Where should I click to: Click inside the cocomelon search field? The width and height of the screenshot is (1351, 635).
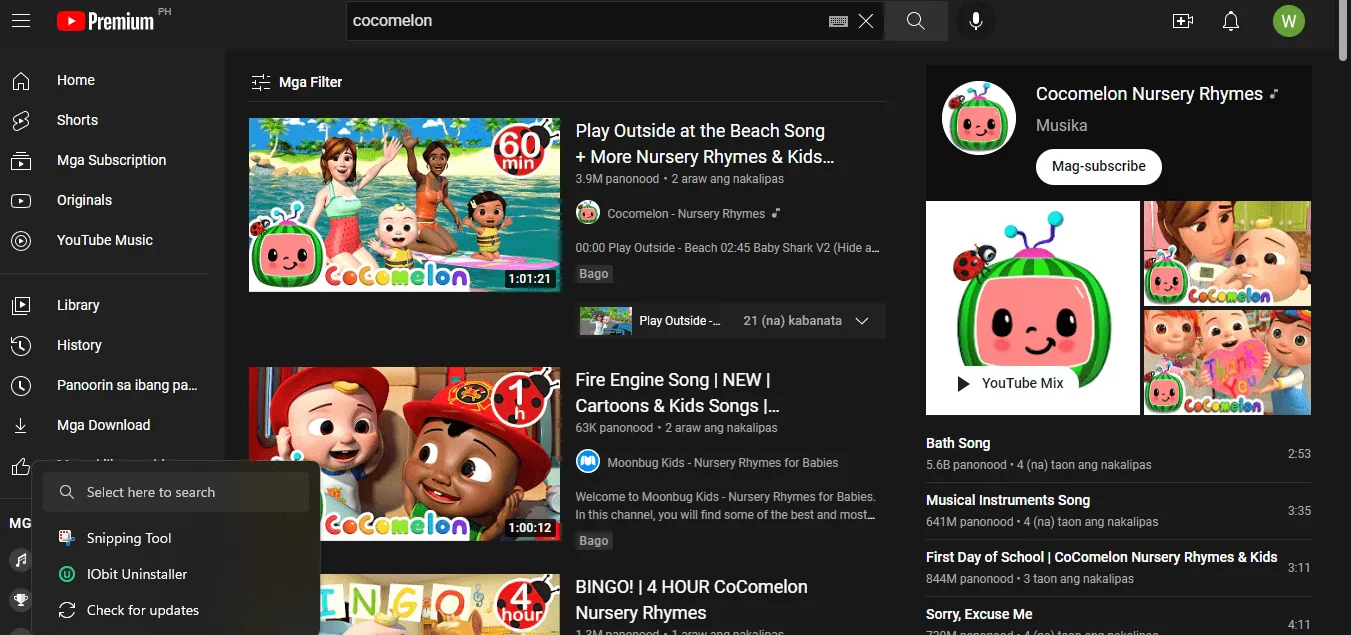click(588, 21)
